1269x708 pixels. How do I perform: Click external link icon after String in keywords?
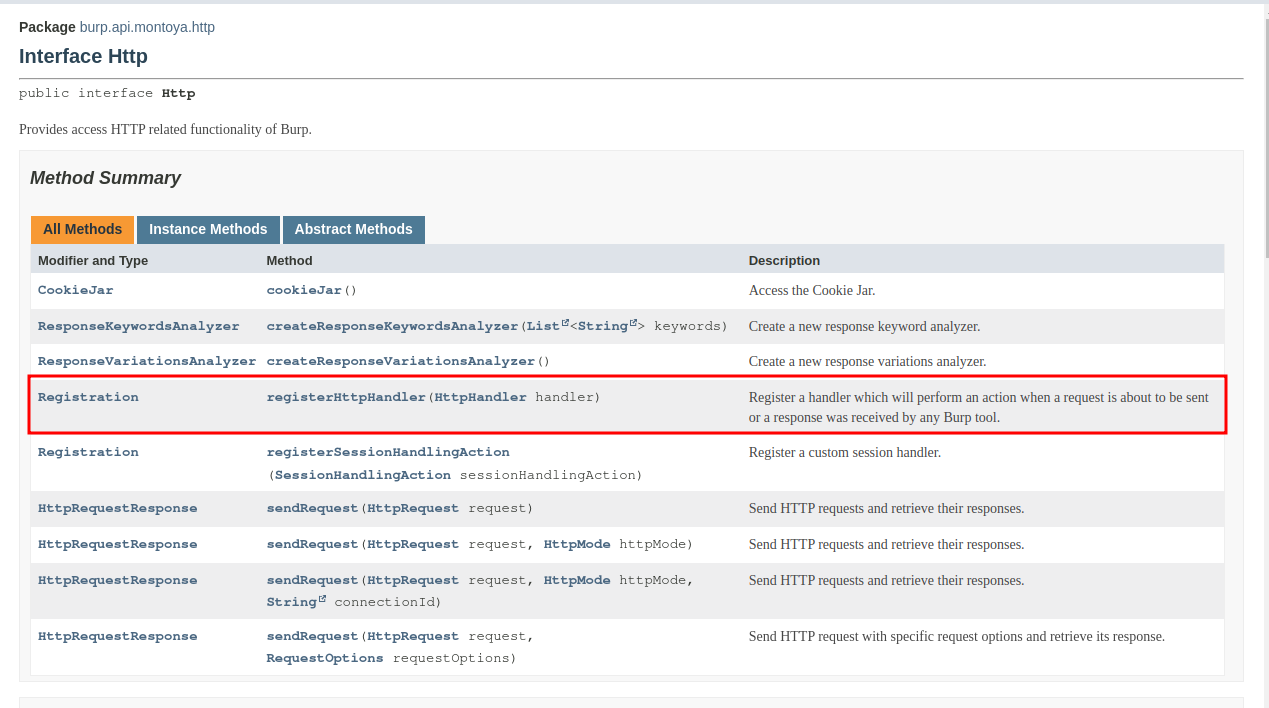pos(633,323)
